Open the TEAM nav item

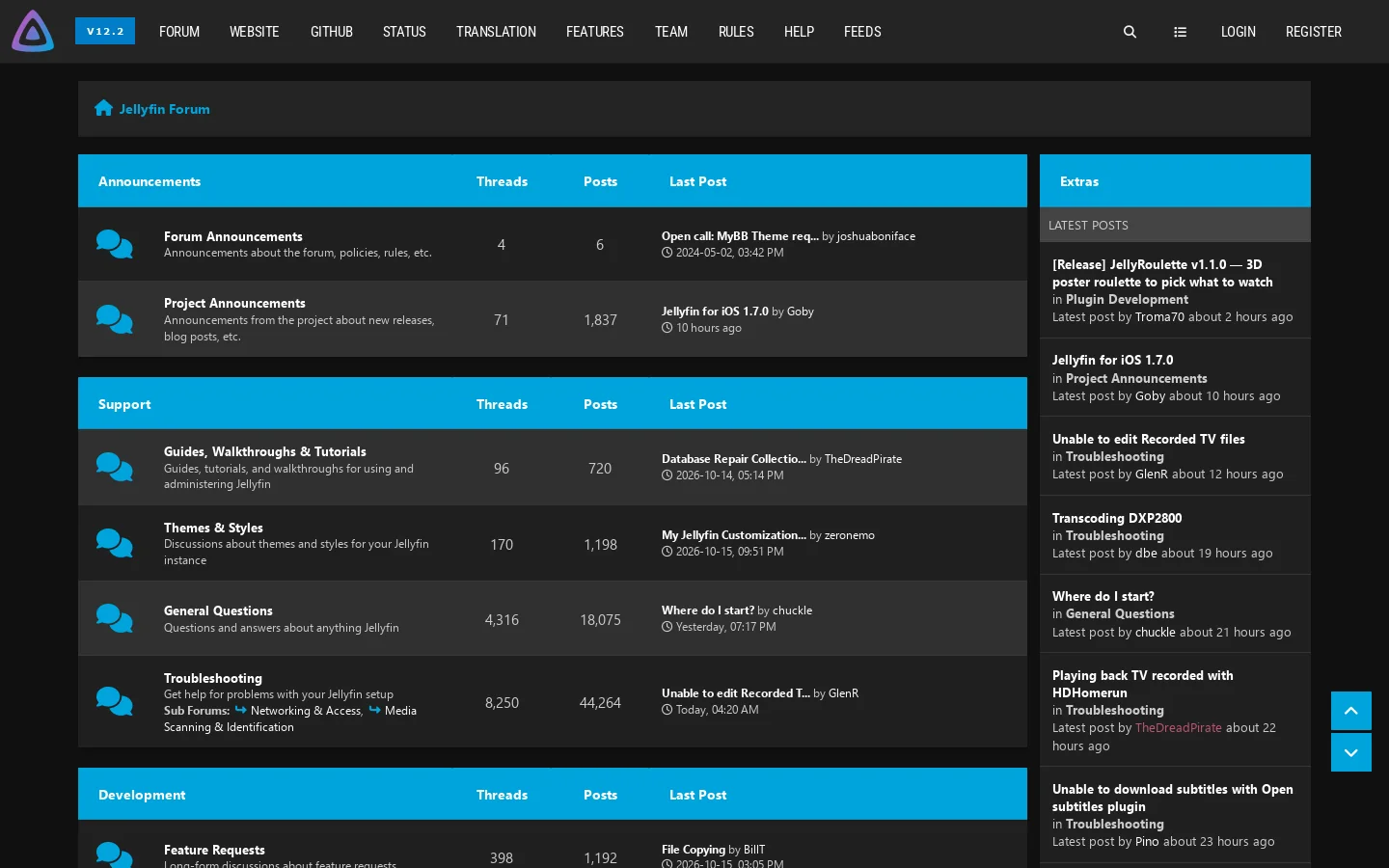[x=671, y=32]
